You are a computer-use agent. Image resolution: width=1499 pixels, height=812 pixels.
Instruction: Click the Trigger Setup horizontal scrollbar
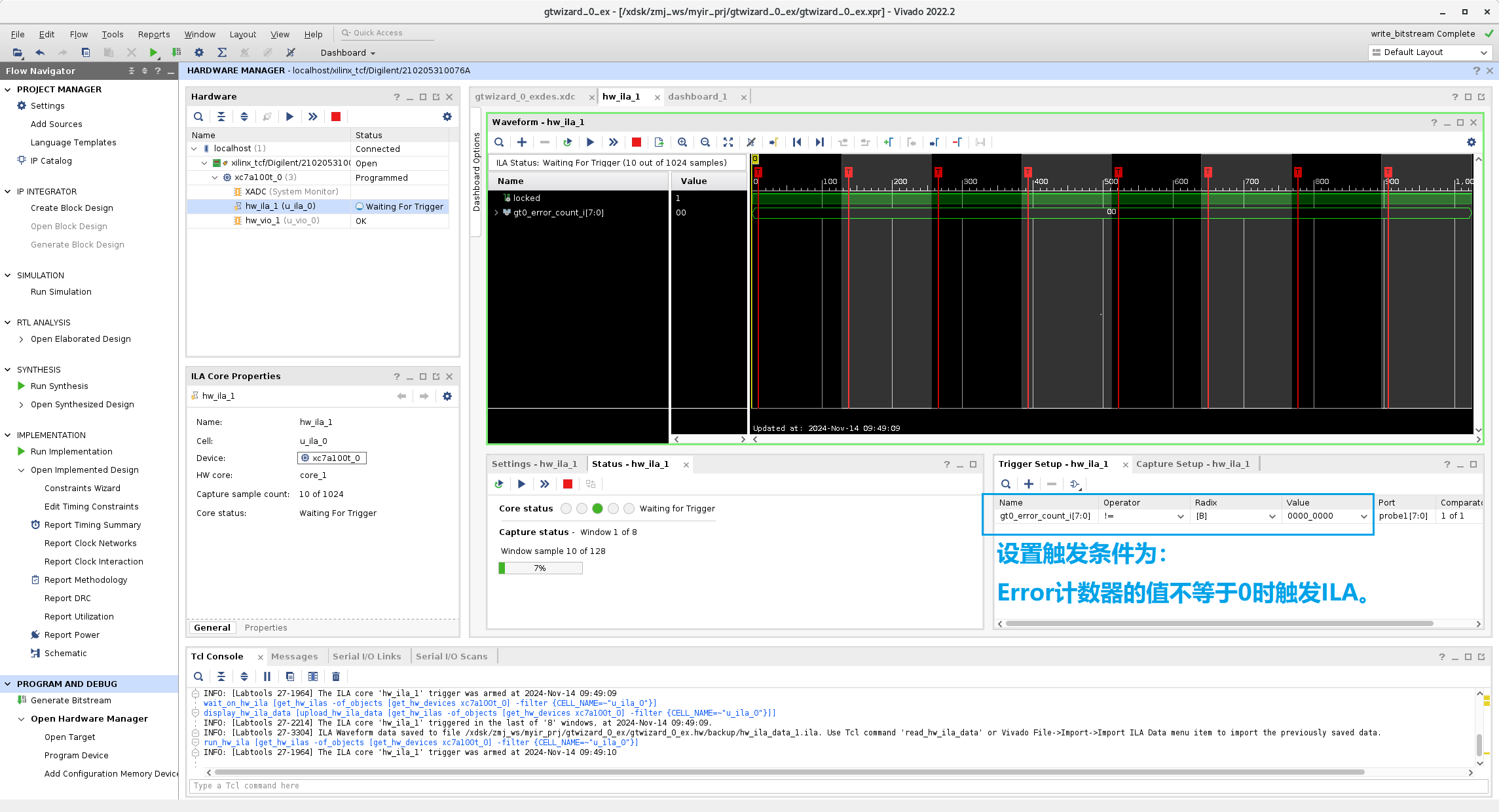pos(1219,623)
